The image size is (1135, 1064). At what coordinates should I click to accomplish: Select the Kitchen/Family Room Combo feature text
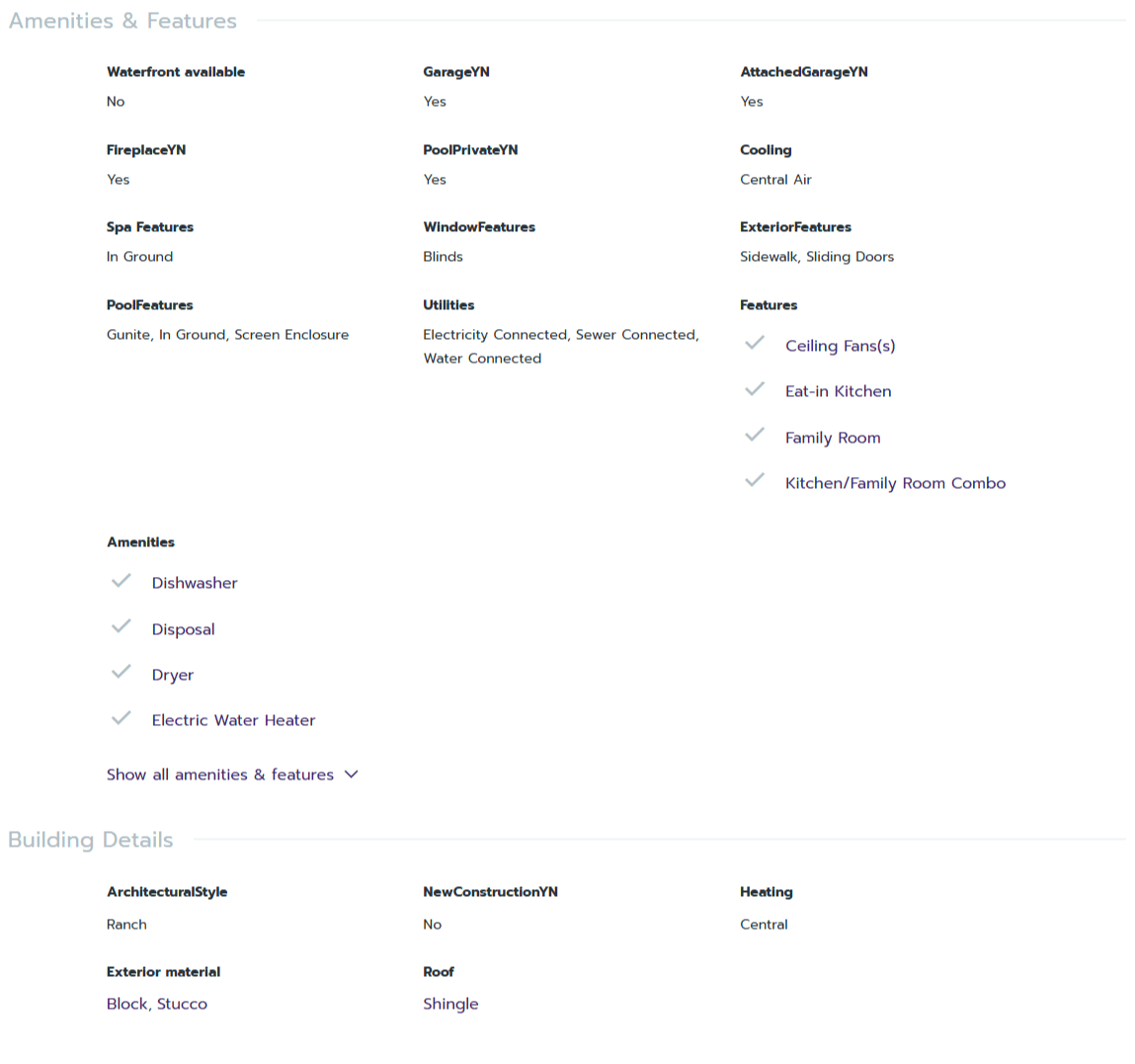pyautogui.click(x=895, y=483)
